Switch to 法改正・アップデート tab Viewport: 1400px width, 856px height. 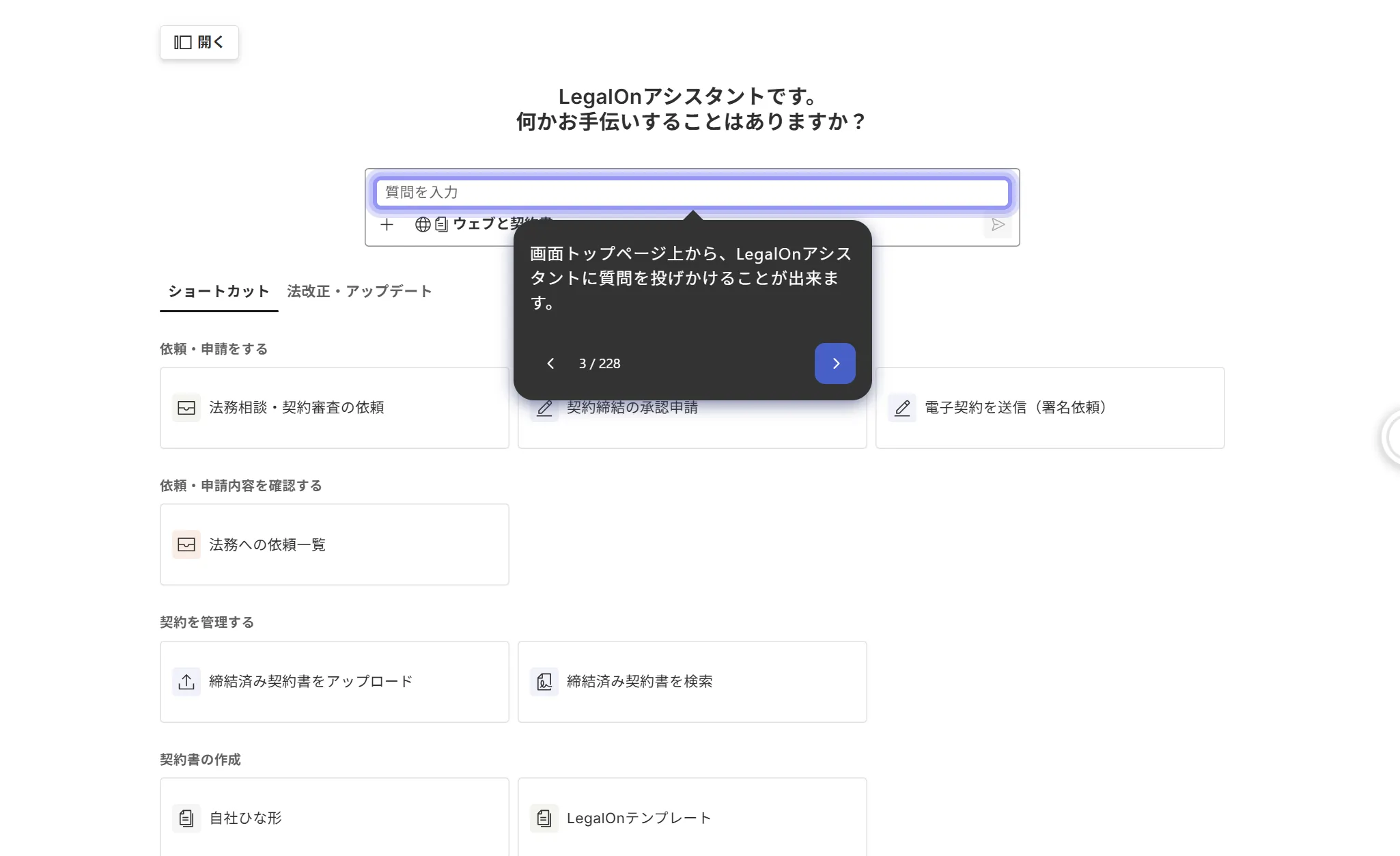click(360, 292)
